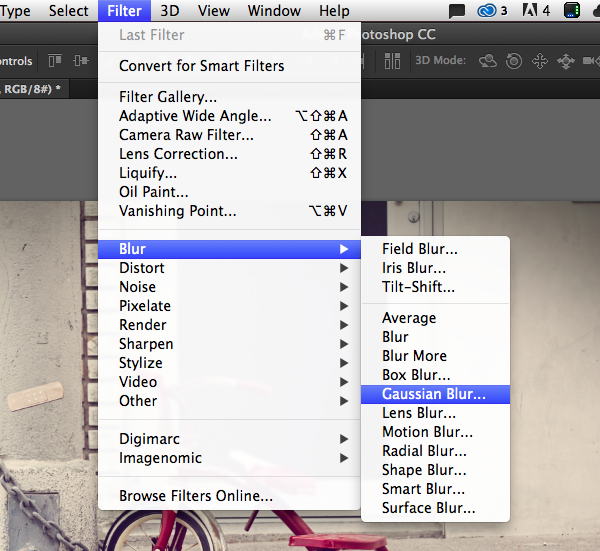Choose Gaussian Blur from the Blur submenu
This screenshot has width=600, height=551.
pyautogui.click(x=435, y=394)
